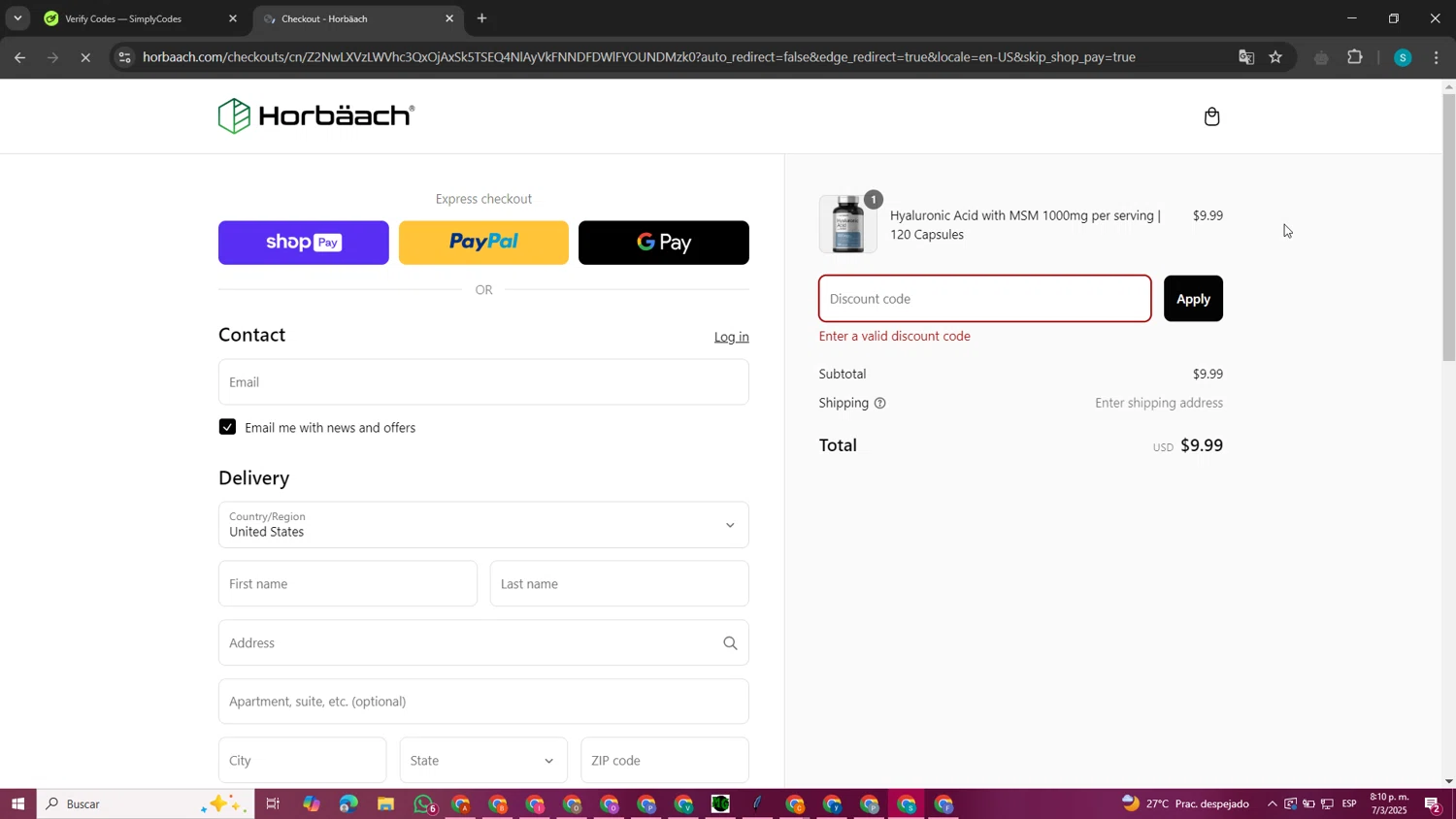Choose Google Pay express checkout

(664, 243)
